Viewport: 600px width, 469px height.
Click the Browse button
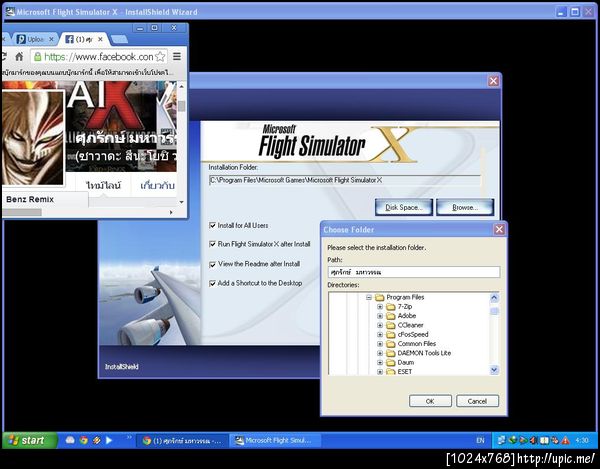465,207
